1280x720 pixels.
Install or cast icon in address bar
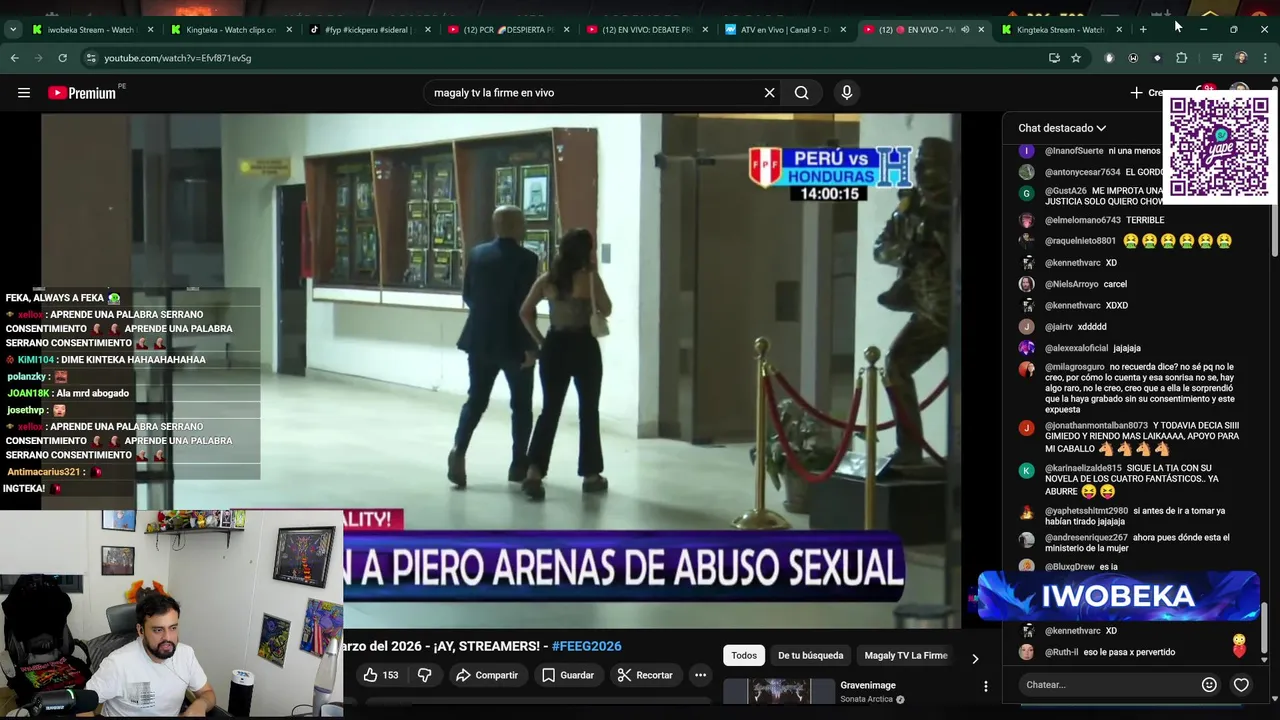1054,58
